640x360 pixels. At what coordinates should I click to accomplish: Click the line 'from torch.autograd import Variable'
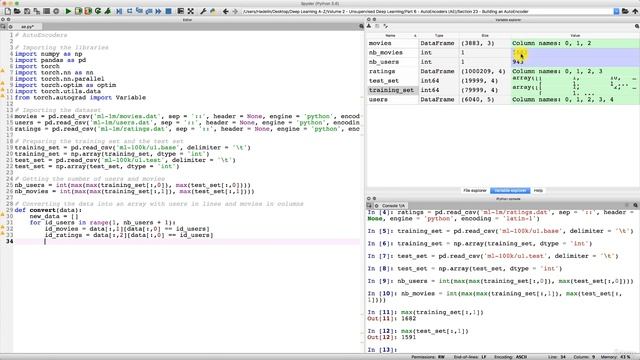pyautogui.click(x=80, y=98)
